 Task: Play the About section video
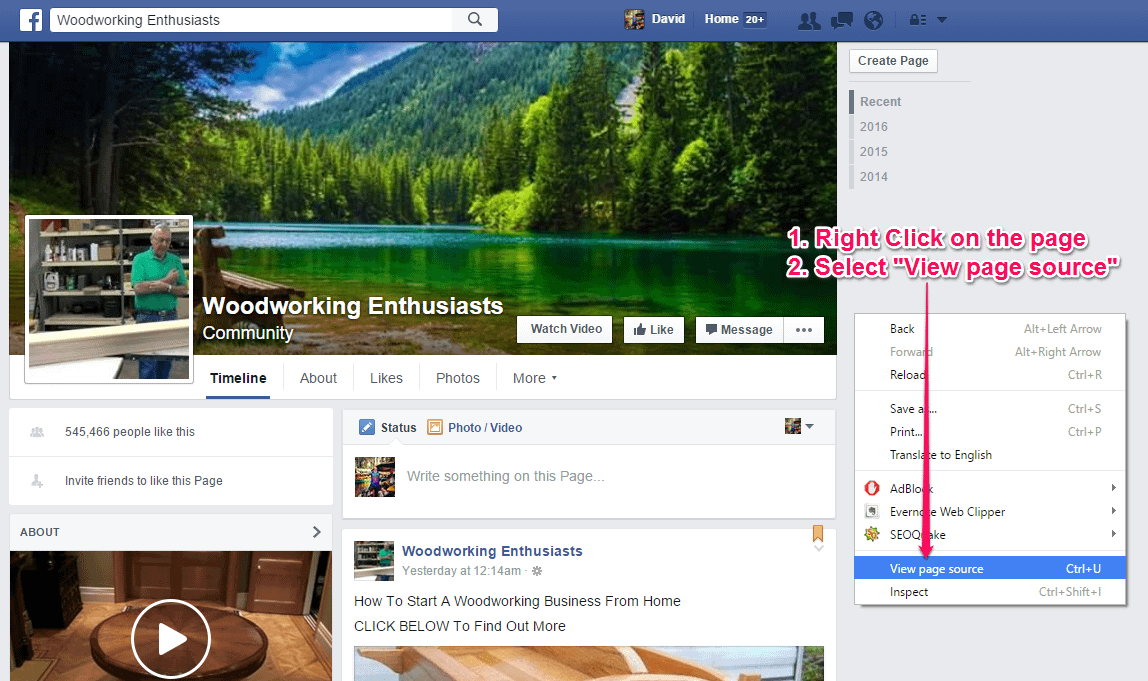pos(171,639)
